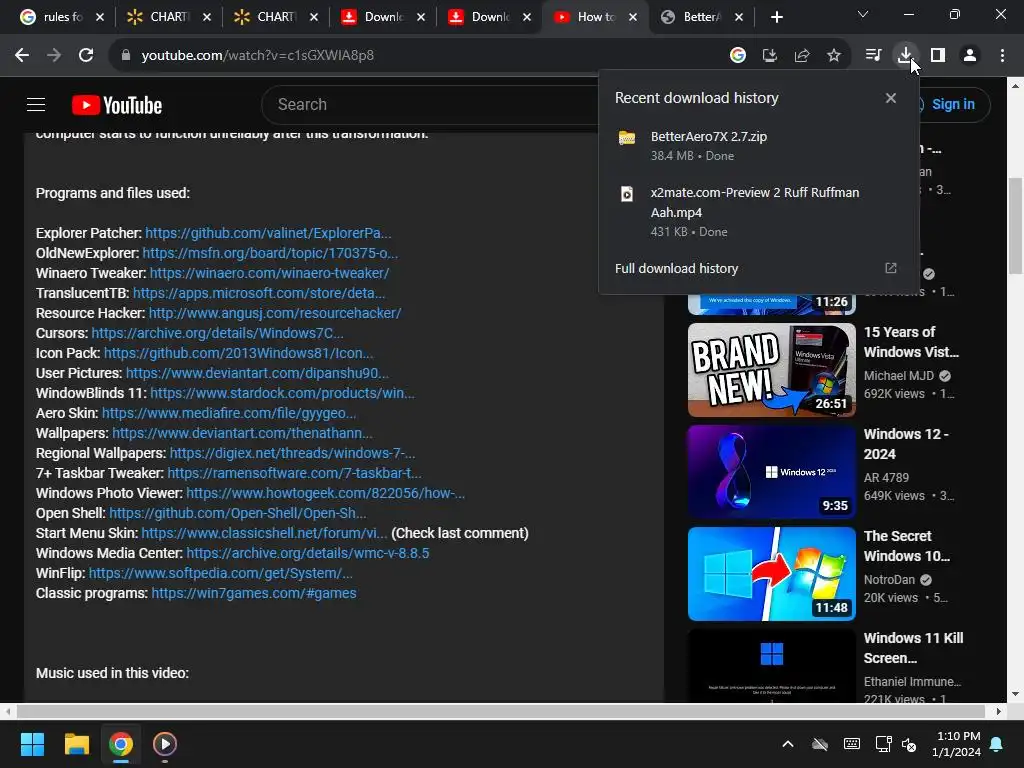Image resolution: width=1024 pixels, height=768 pixels.
Task: Close the 'How to' YouTube tab
Action: tap(633, 17)
